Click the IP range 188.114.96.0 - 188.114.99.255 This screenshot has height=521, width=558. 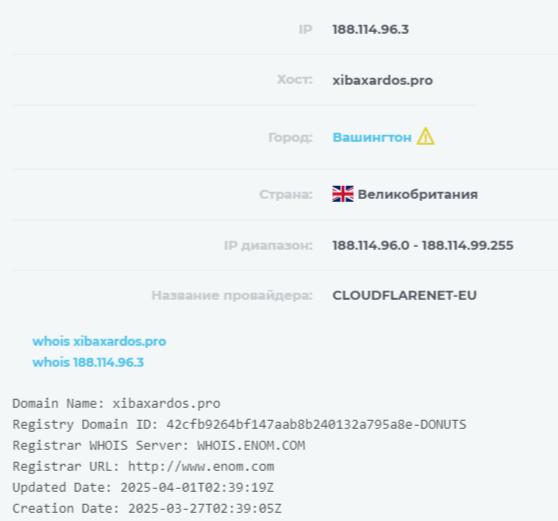(423, 246)
